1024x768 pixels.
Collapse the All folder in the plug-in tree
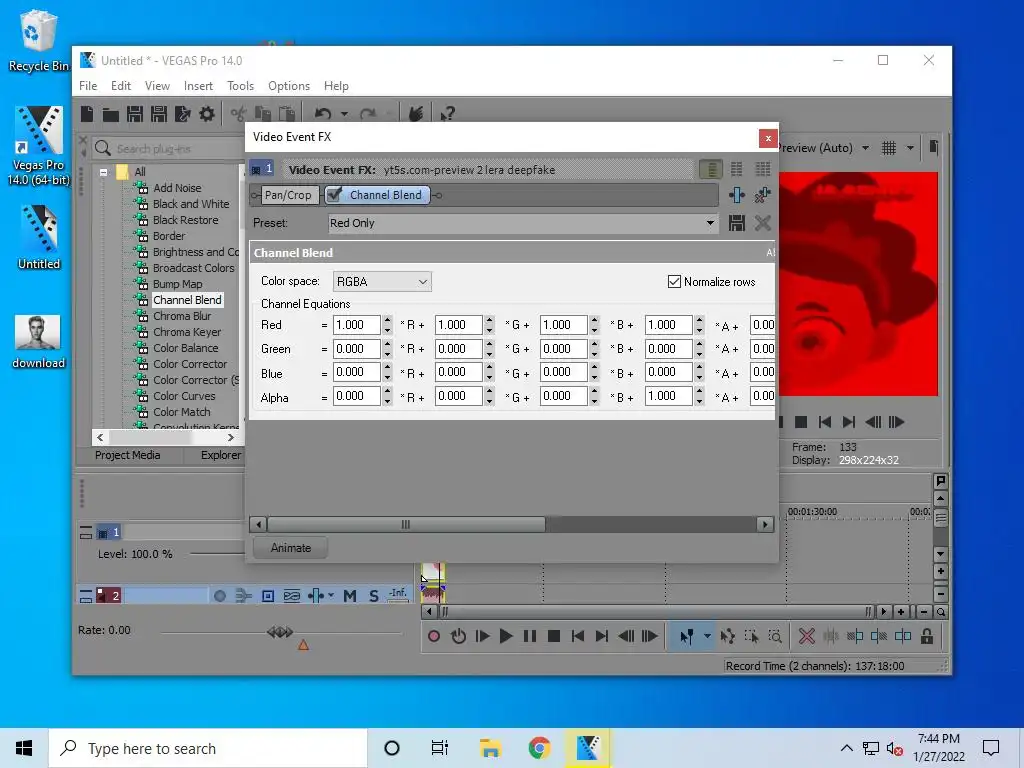[x=103, y=172]
